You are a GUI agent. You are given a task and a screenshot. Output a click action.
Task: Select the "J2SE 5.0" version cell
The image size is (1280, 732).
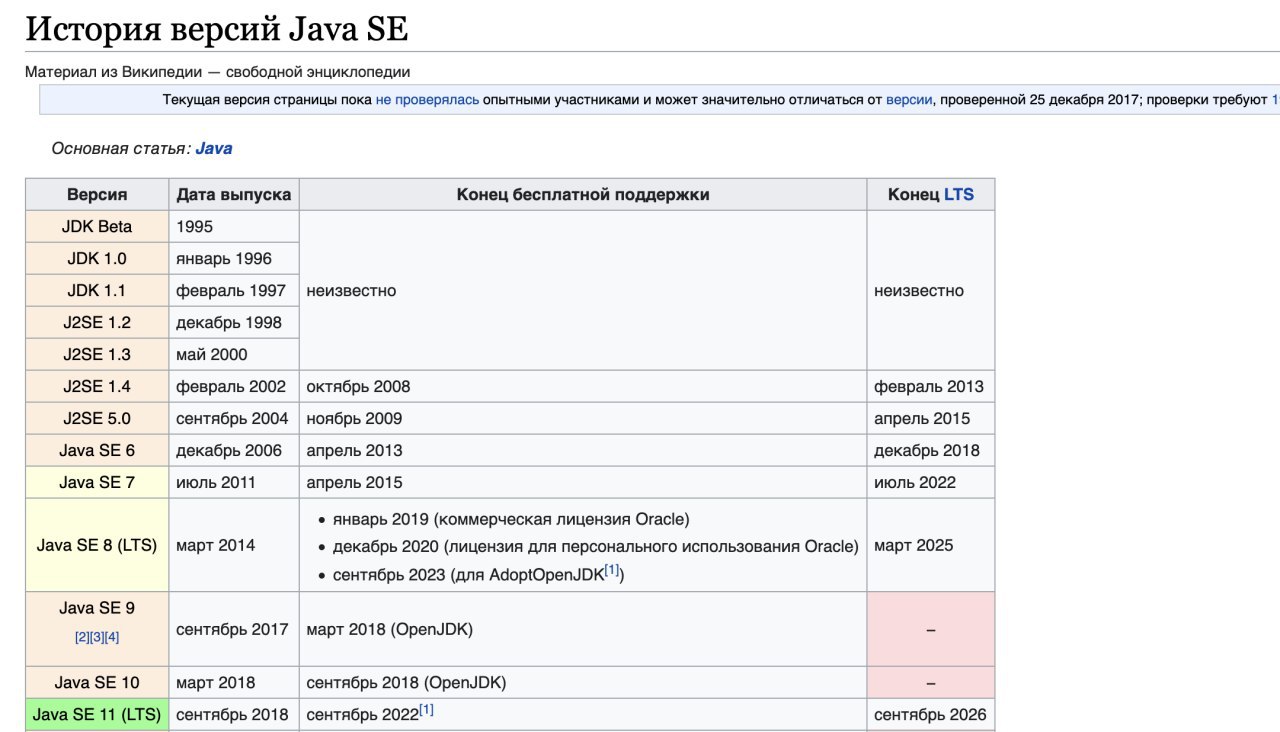click(97, 418)
